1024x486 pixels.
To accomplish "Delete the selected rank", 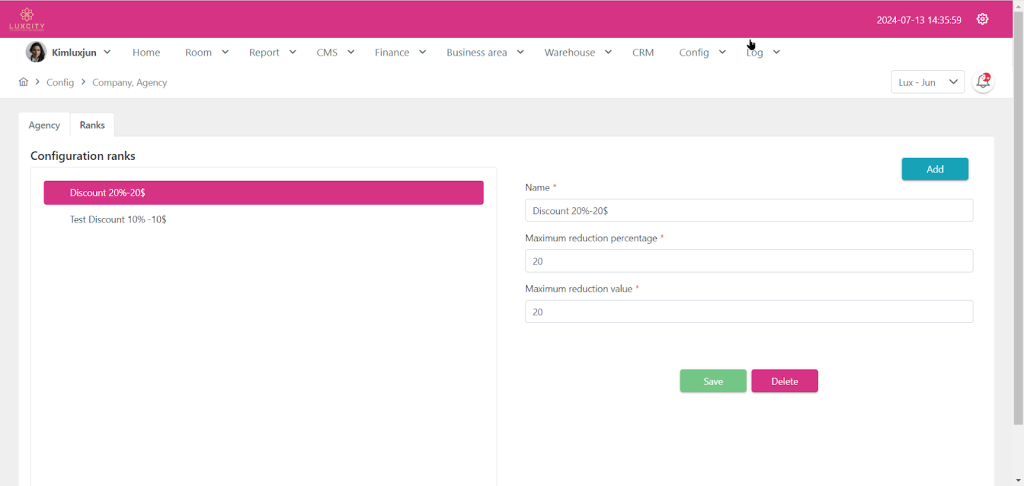I will coord(784,381).
